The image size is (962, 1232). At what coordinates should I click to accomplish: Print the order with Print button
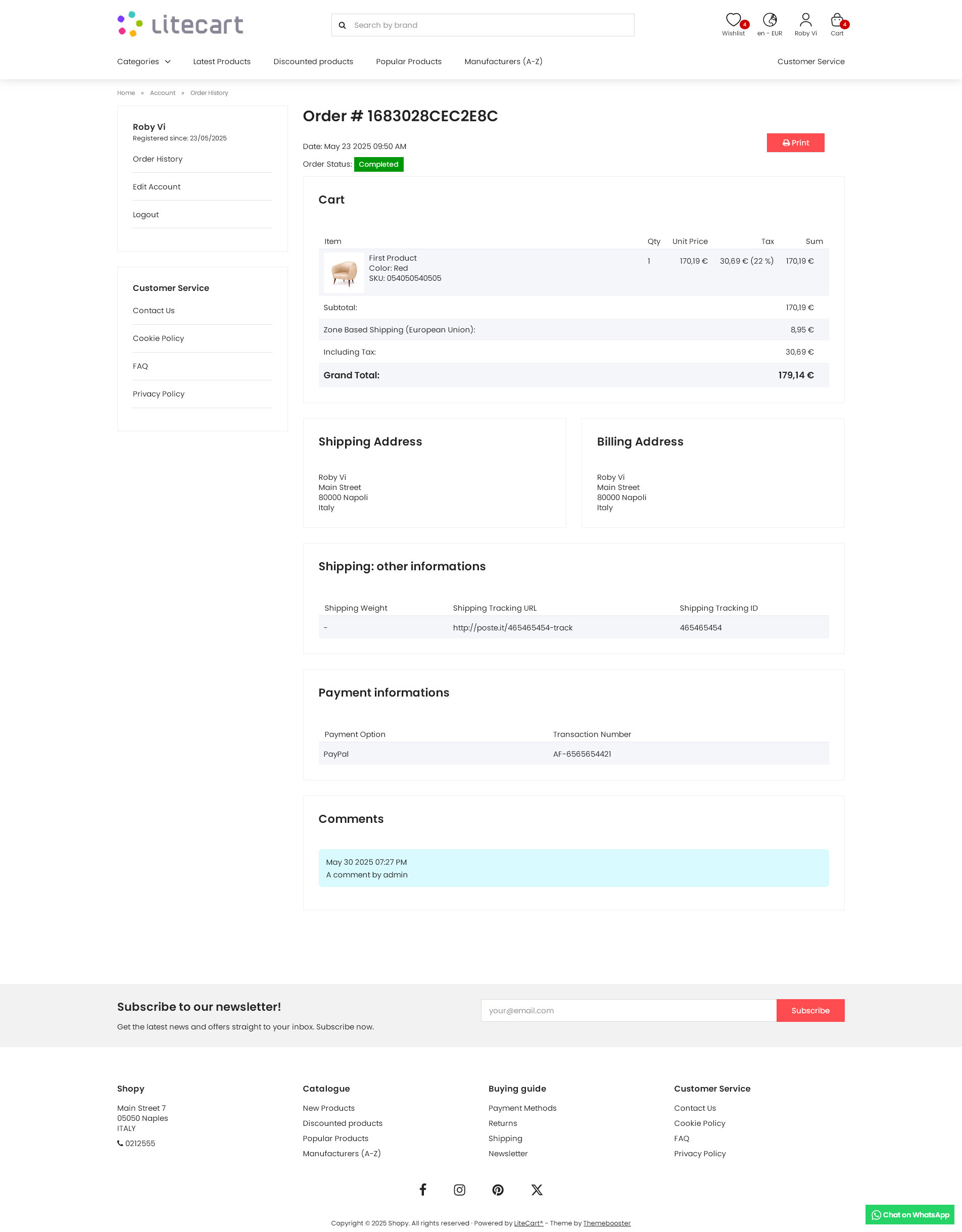(795, 143)
